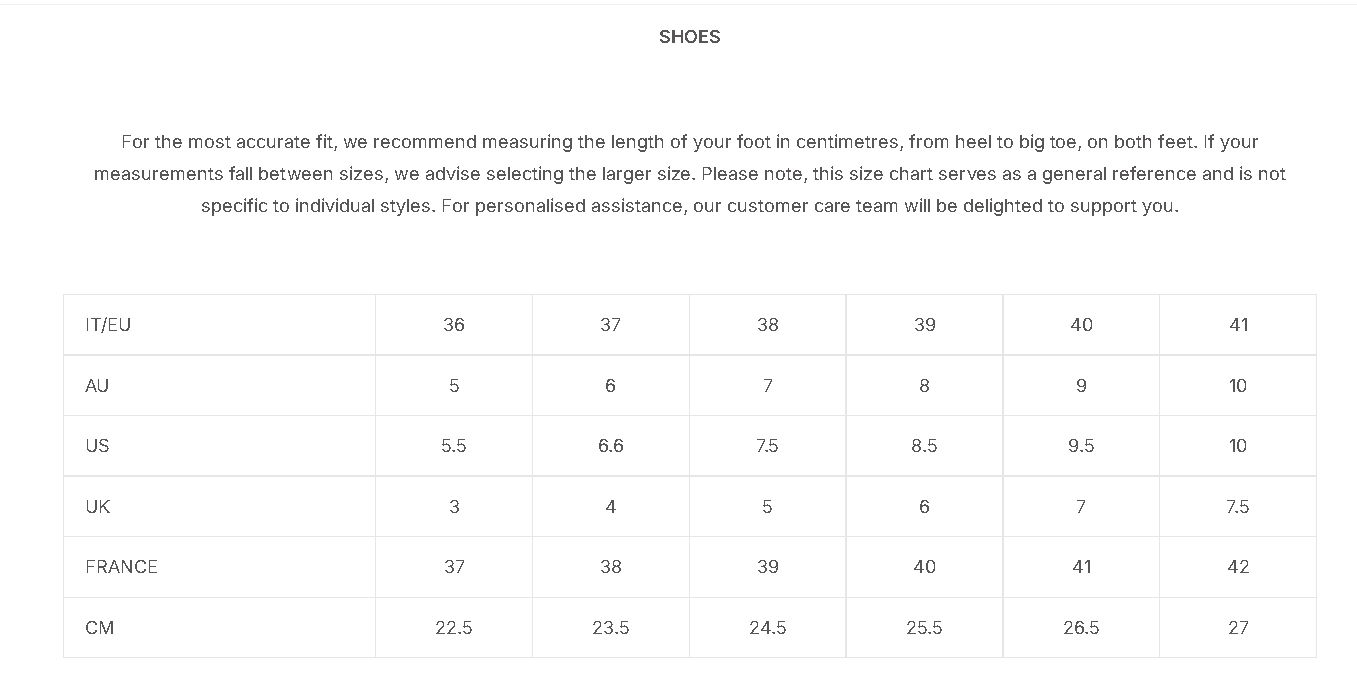Screen dimensions: 1357x688
Task: Select the US size 8.5 cell
Action: [924, 446]
